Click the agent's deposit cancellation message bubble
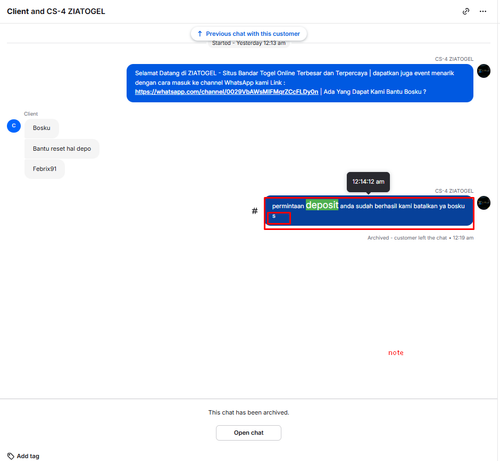The width and height of the screenshot is (500, 461). pos(369,211)
